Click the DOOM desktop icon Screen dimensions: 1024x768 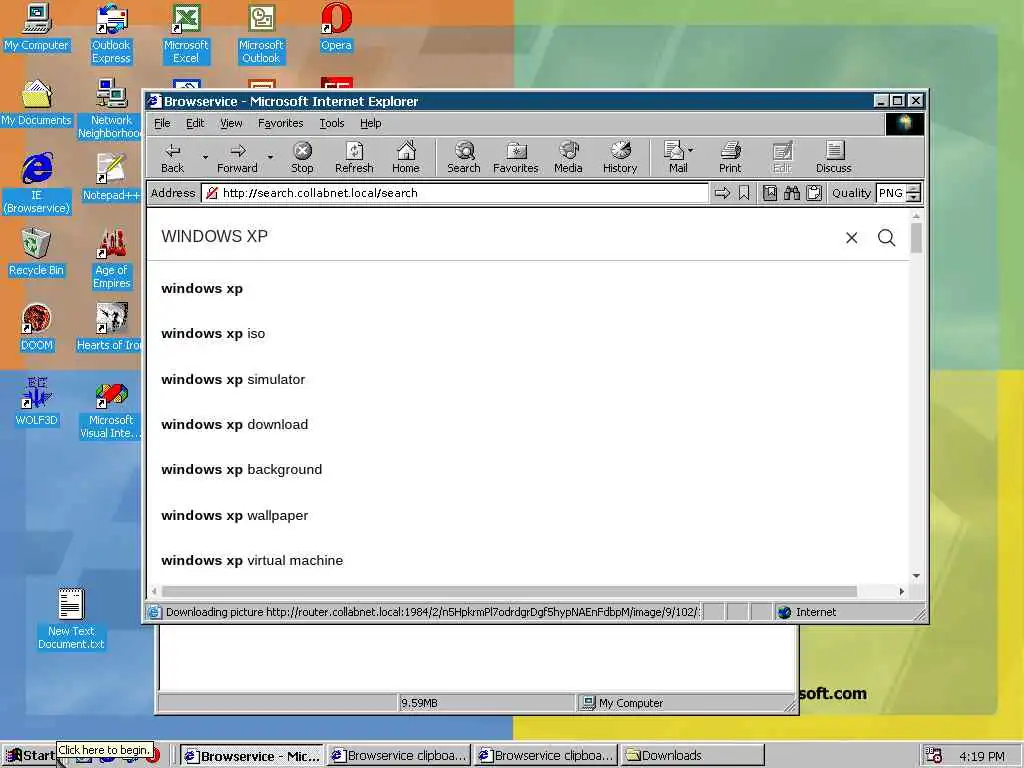[x=36, y=328]
